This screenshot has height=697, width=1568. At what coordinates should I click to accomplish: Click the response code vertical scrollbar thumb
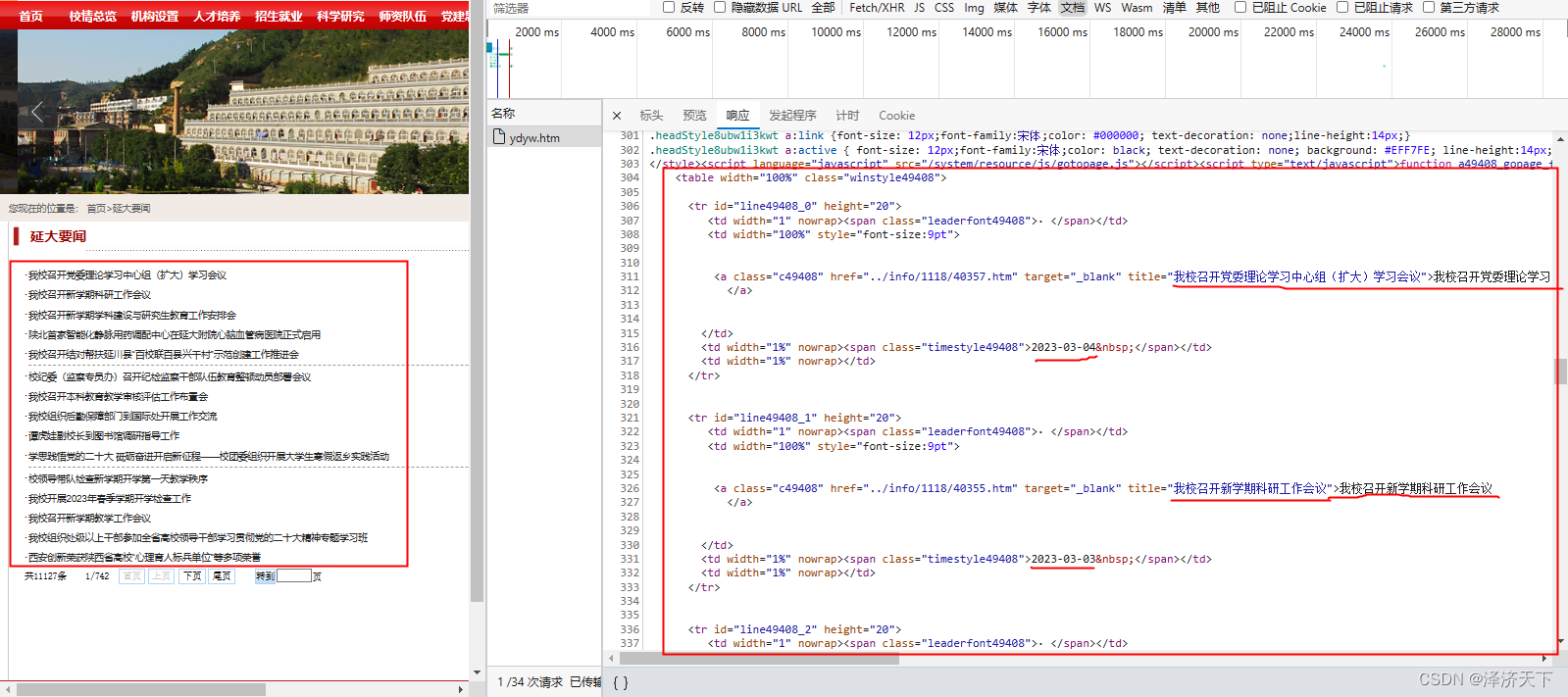point(1560,372)
